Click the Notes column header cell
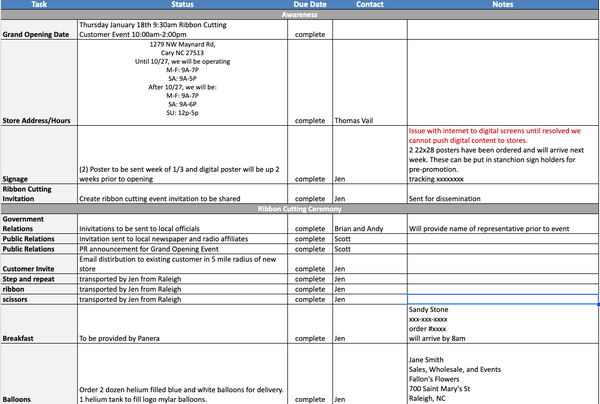This screenshot has width=600, height=404. [x=502, y=5]
